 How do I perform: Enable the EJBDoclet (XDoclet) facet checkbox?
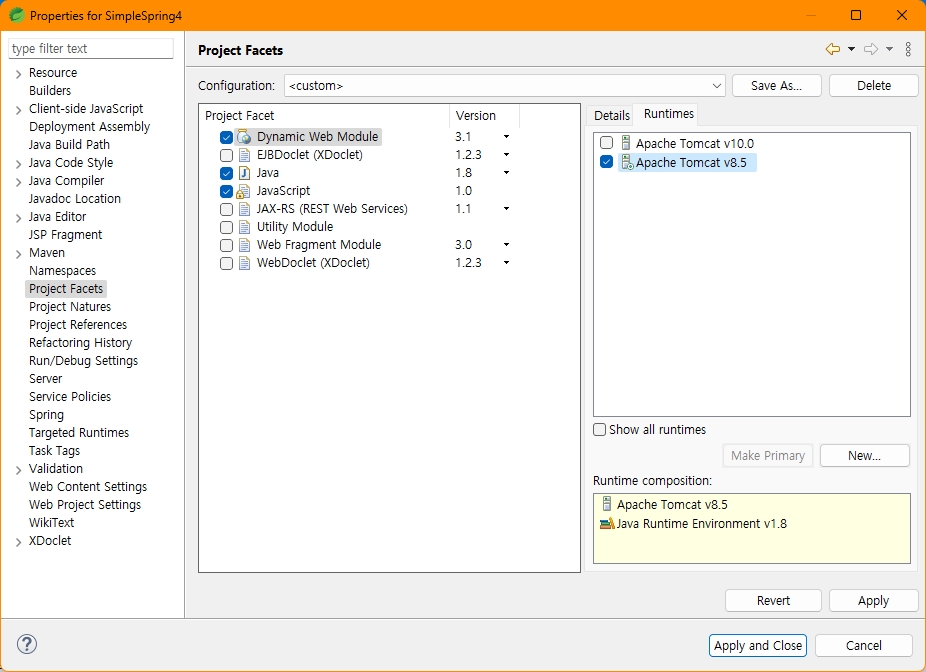tap(226, 155)
